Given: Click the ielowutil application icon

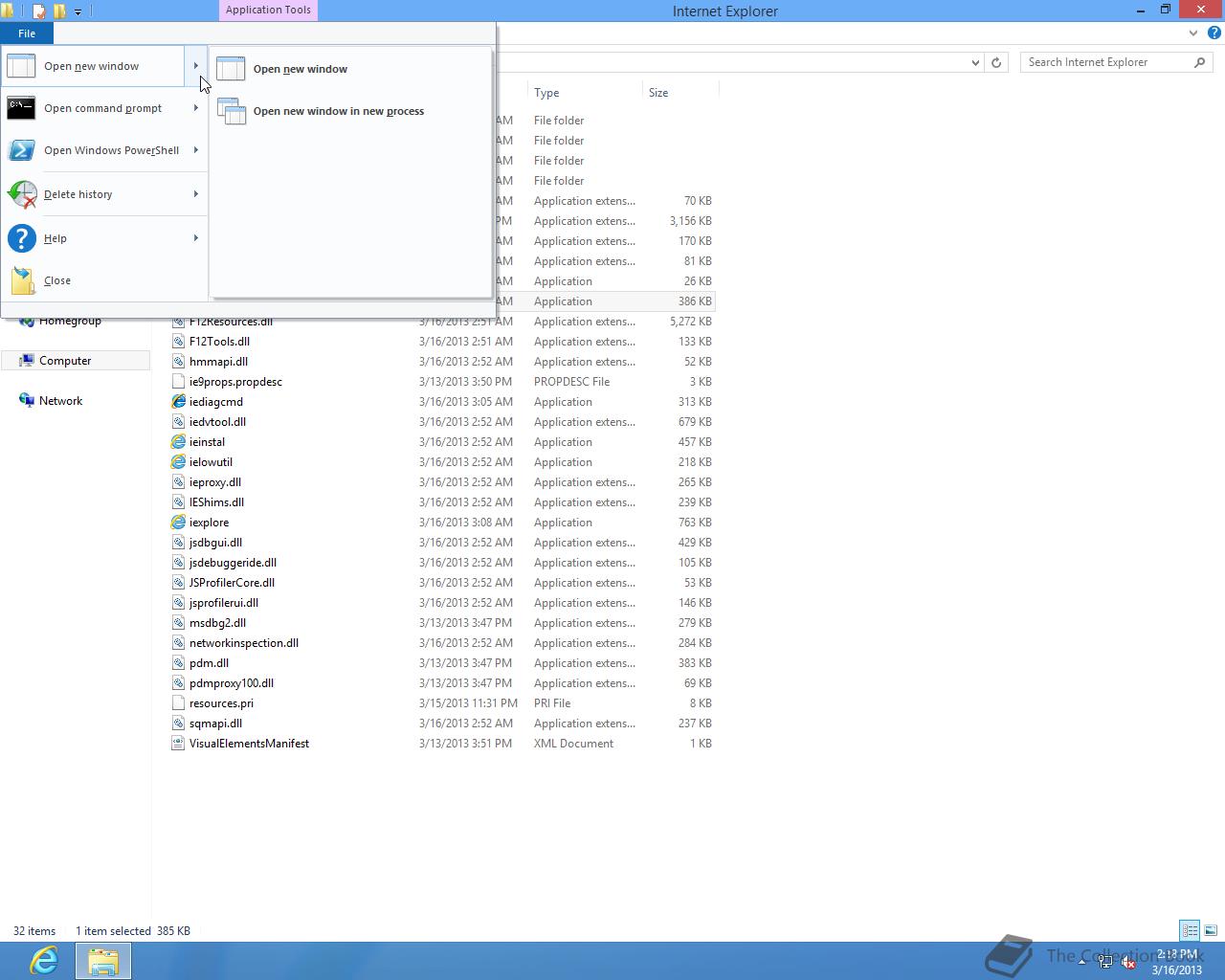Looking at the screenshot, I should tap(178, 462).
